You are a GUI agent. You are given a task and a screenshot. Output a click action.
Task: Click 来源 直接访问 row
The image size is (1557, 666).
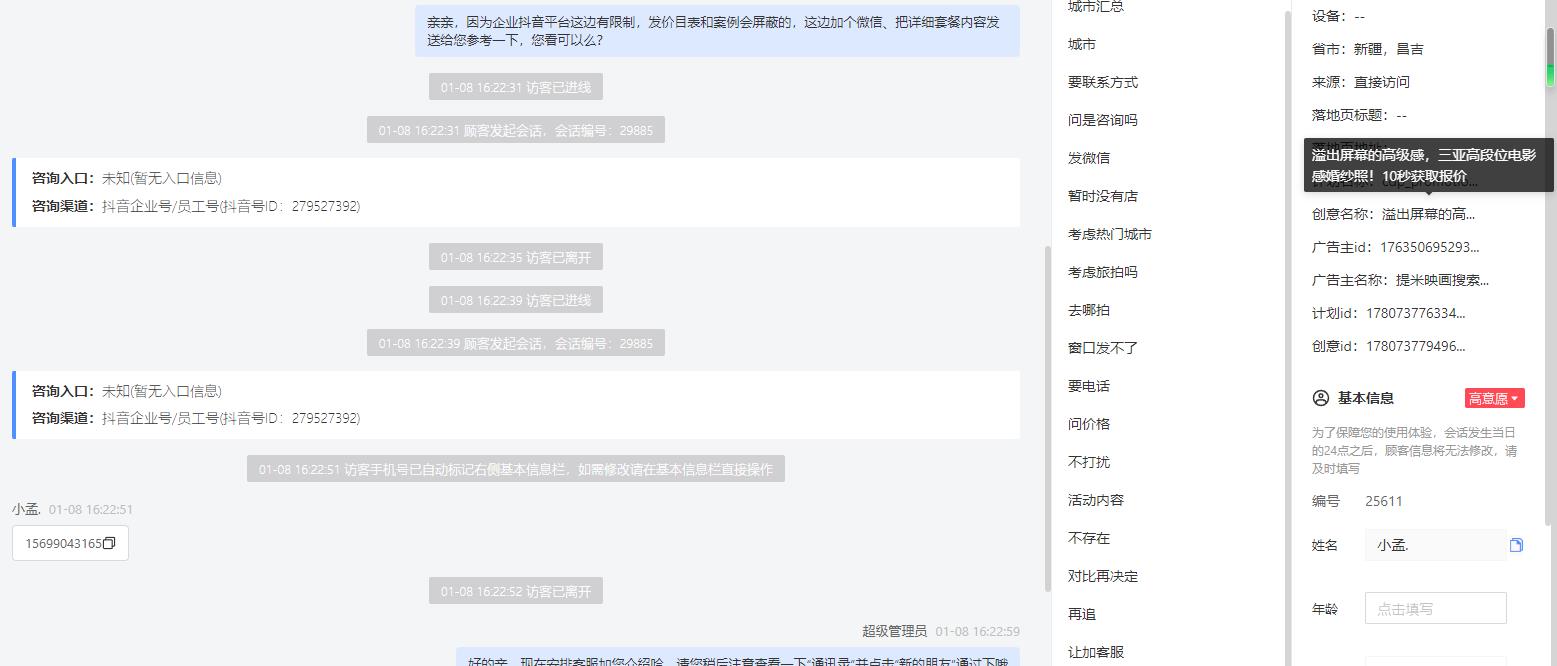click(x=1360, y=82)
